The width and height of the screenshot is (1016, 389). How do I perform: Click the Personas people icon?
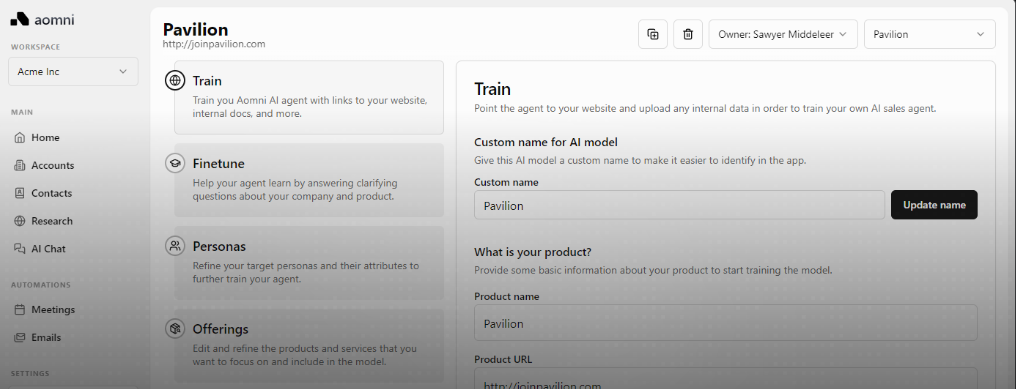[x=175, y=246]
